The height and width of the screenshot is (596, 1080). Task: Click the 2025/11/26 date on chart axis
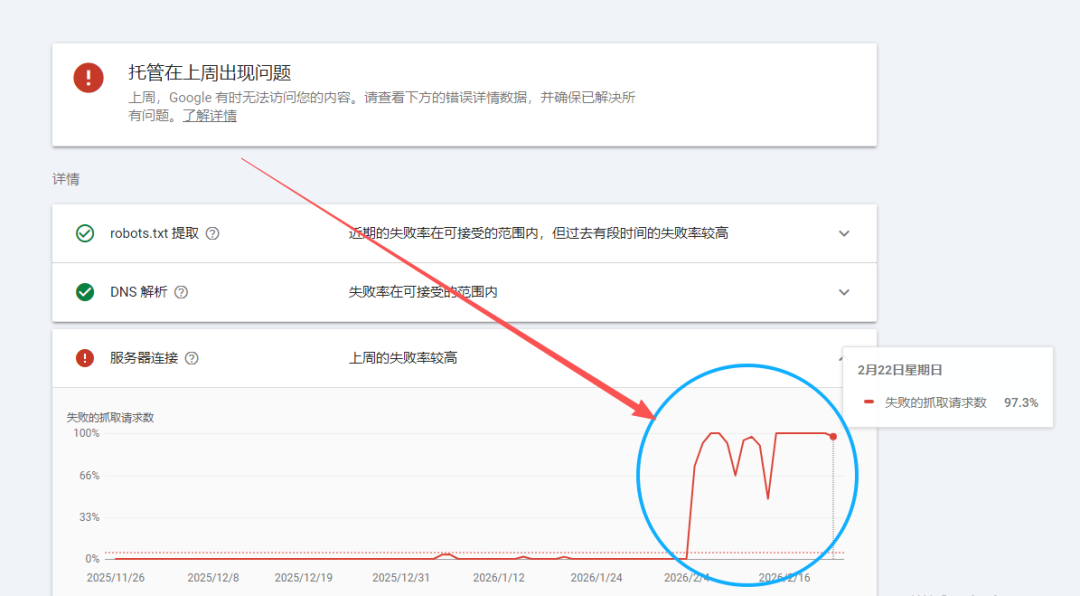116,577
